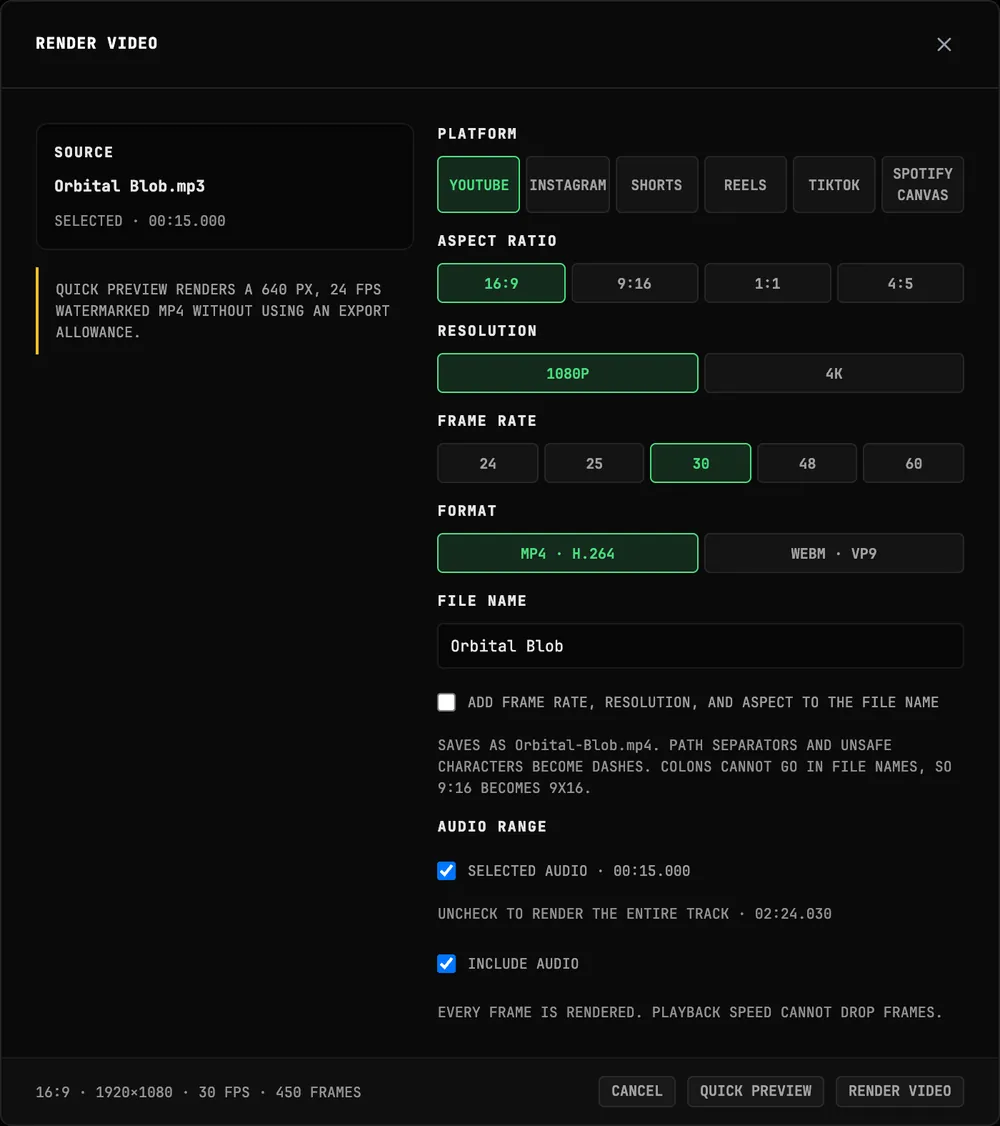Click the 'UNCHECK TO RENDER THE ENTIRE TRACK' hint

(635, 913)
